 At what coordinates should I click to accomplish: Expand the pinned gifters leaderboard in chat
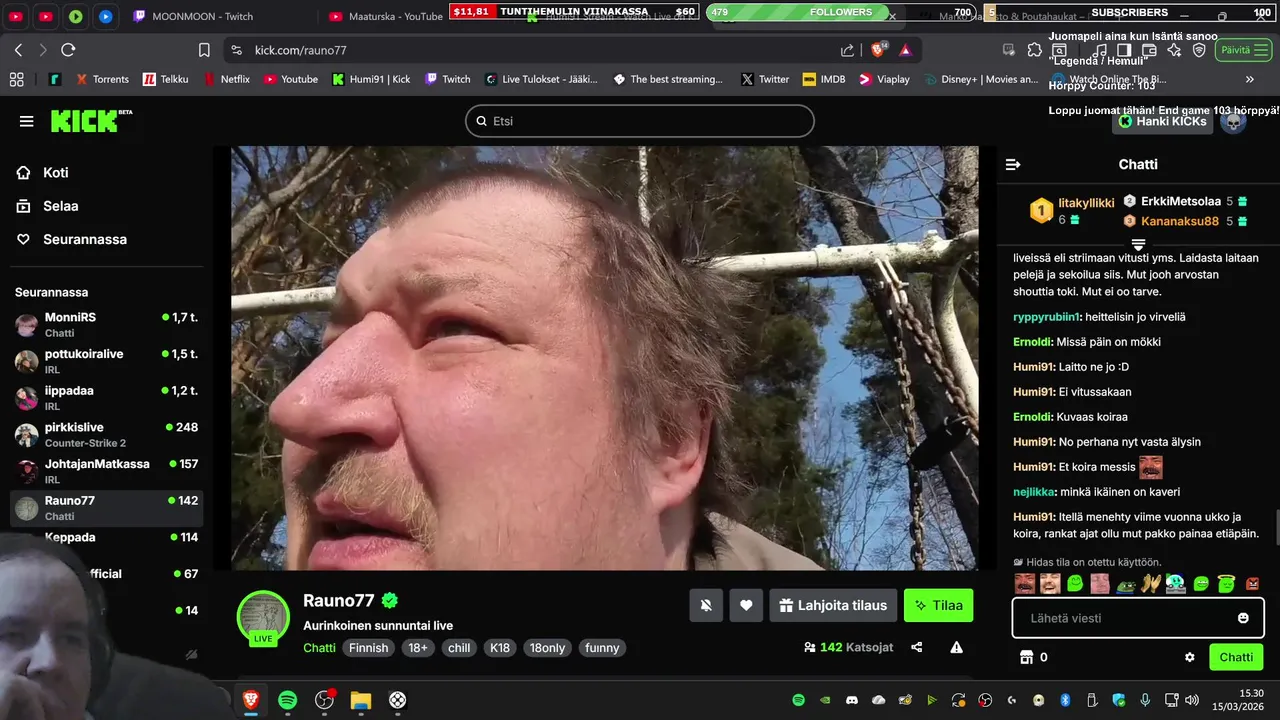1138,245
